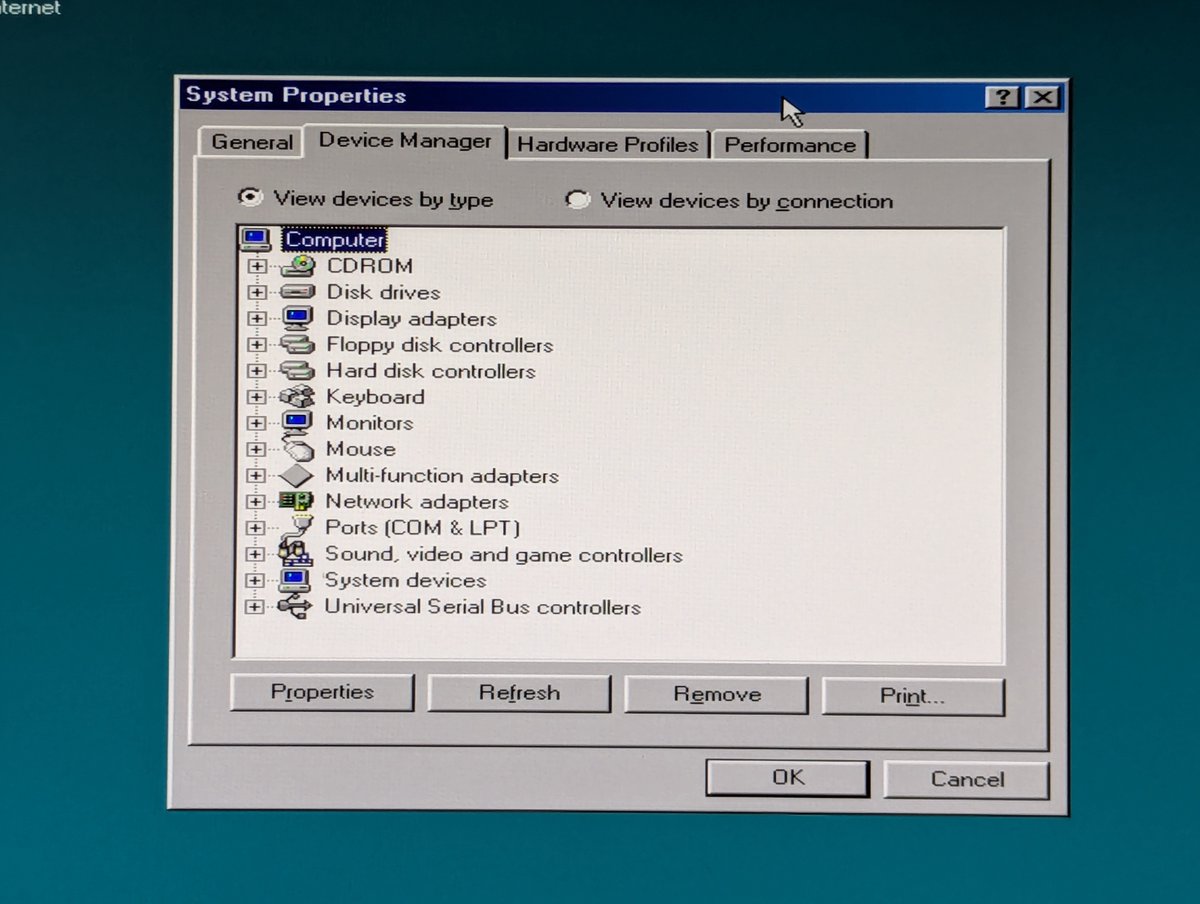Screen dimensions: 1200x904
Task: Click the Network adapters card icon
Action: (296, 502)
